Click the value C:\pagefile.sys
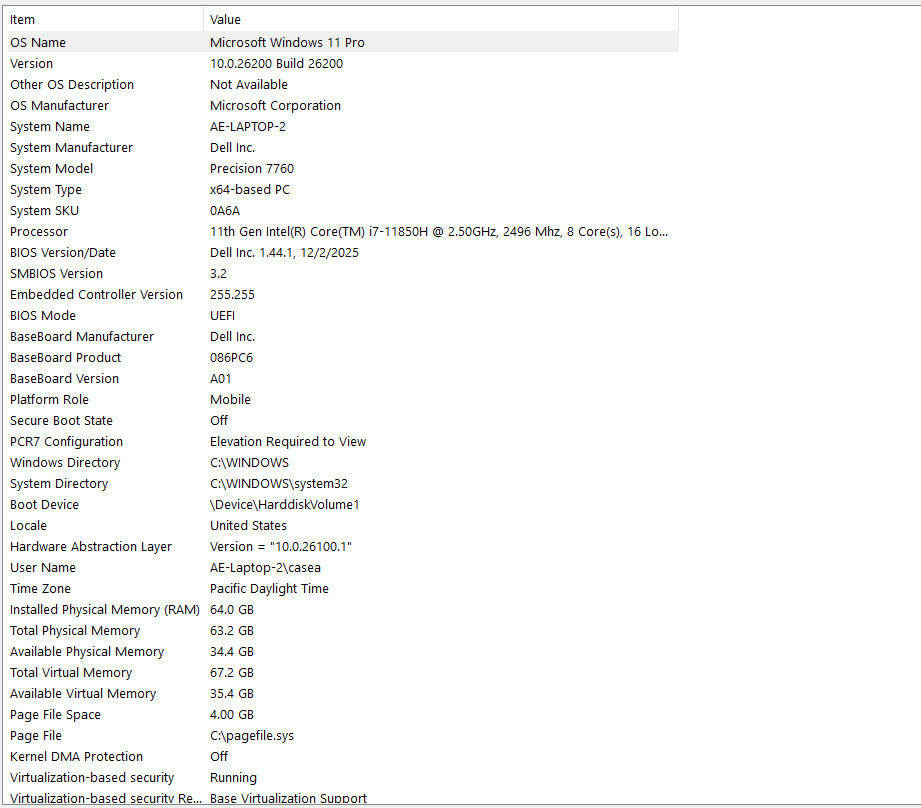 pos(252,736)
